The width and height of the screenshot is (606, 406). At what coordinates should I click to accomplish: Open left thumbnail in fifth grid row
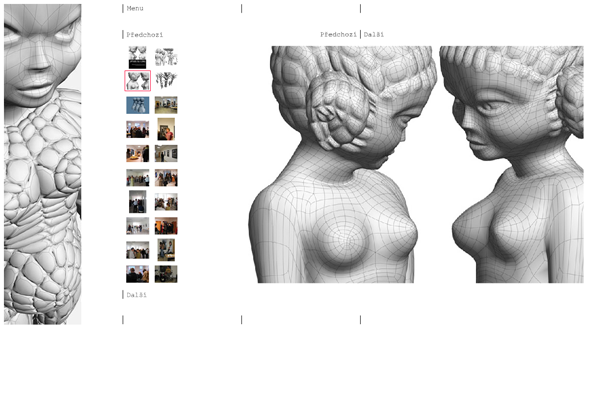[137, 153]
